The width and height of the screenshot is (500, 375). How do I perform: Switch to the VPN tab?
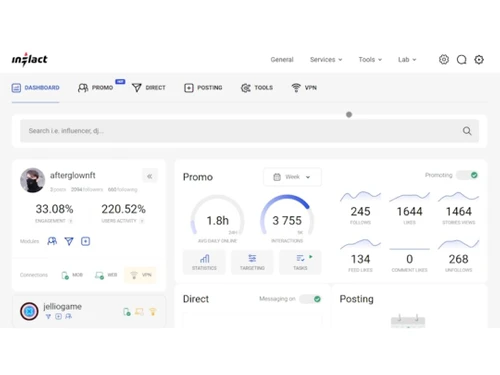pos(304,88)
